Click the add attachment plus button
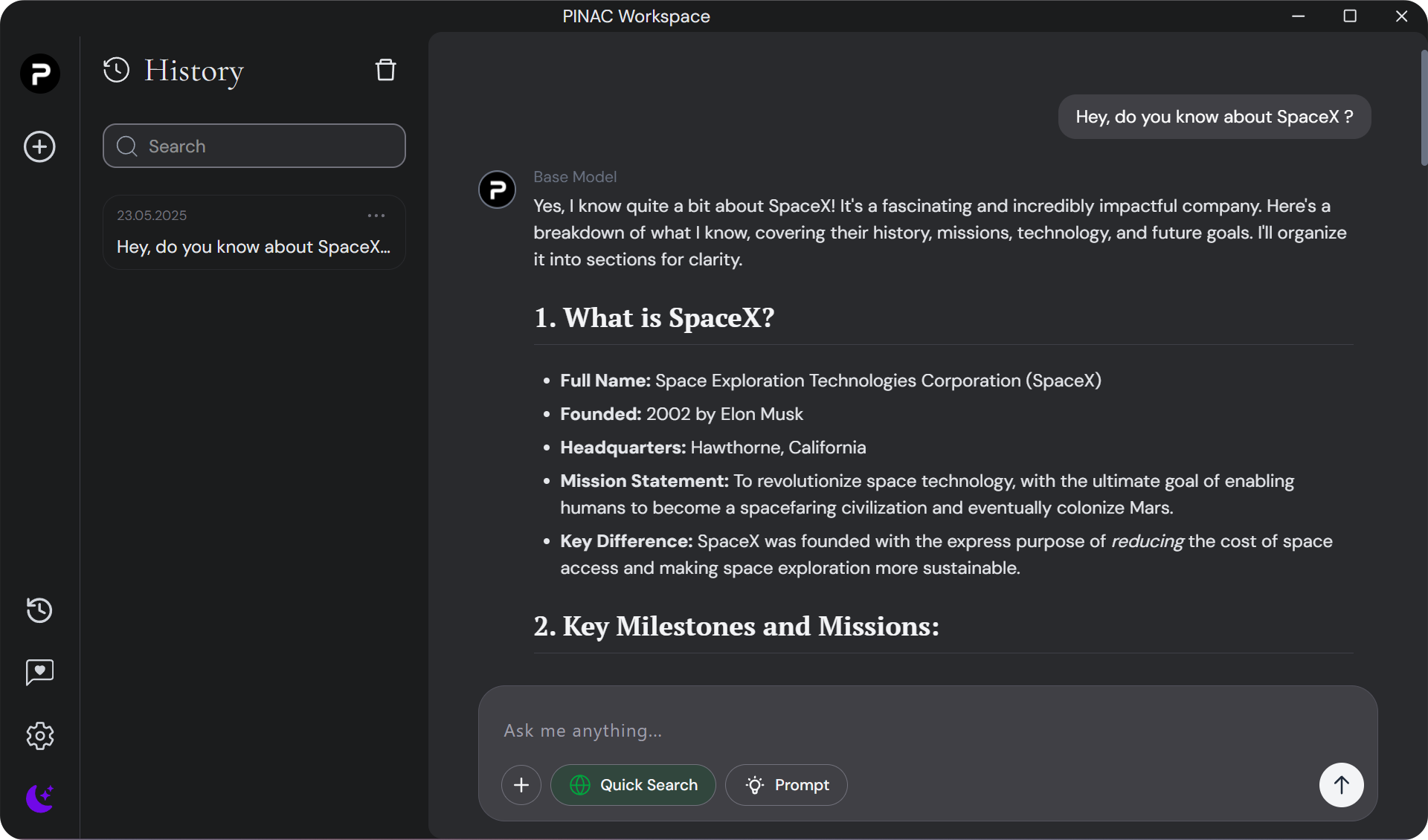This screenshot has width=1428, height=840. 521,785
